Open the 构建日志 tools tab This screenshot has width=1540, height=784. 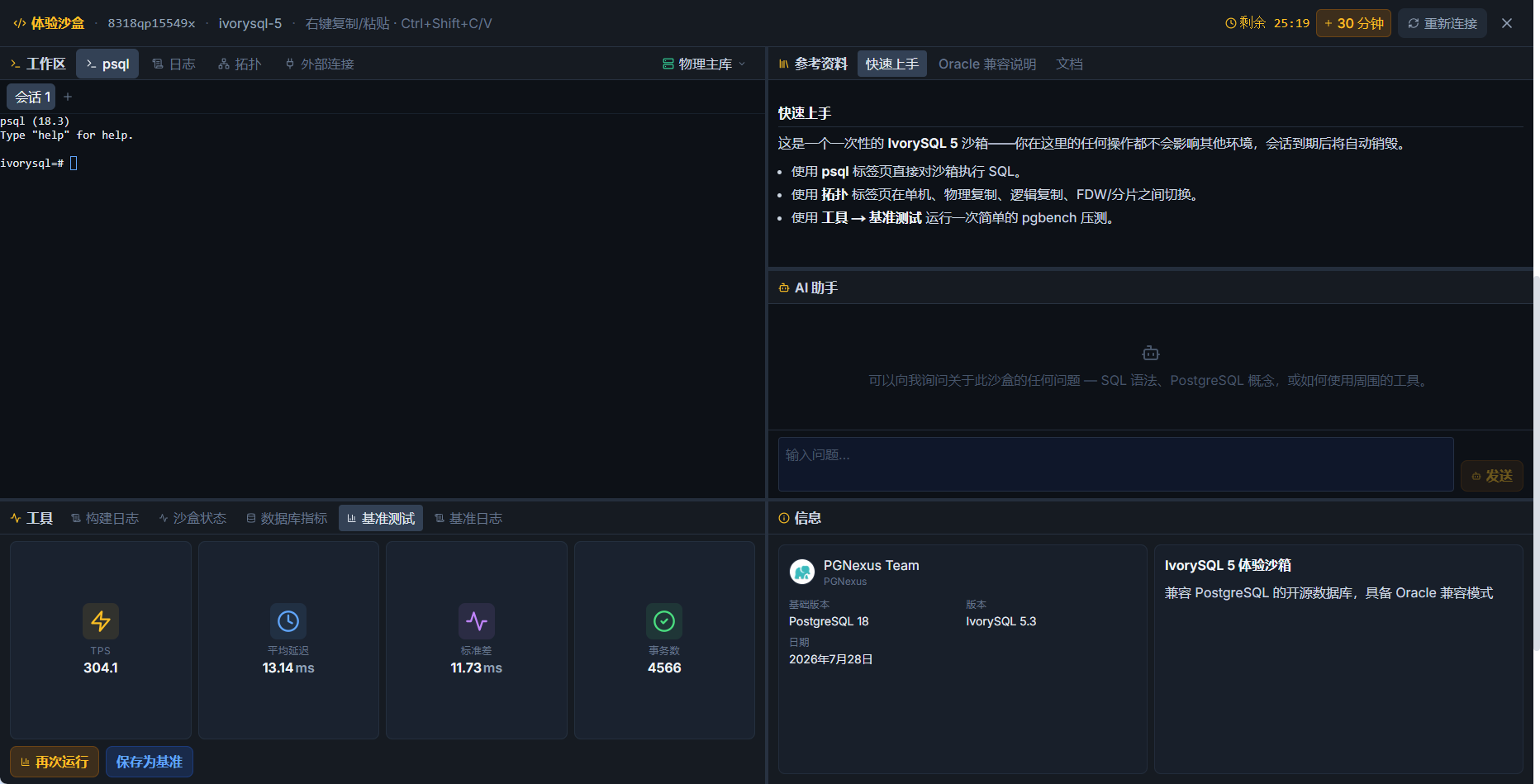point(104,518)
